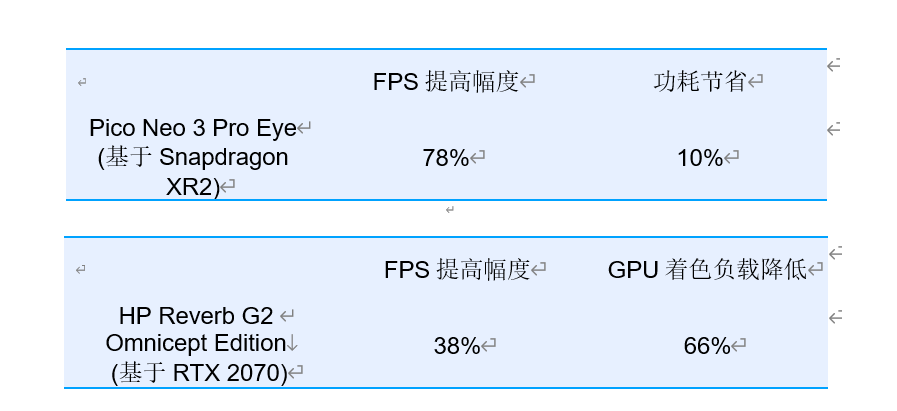Screen dimensions: 897x411
Task: Click the 功耗节省 column header
Action: tap(700, 82)
